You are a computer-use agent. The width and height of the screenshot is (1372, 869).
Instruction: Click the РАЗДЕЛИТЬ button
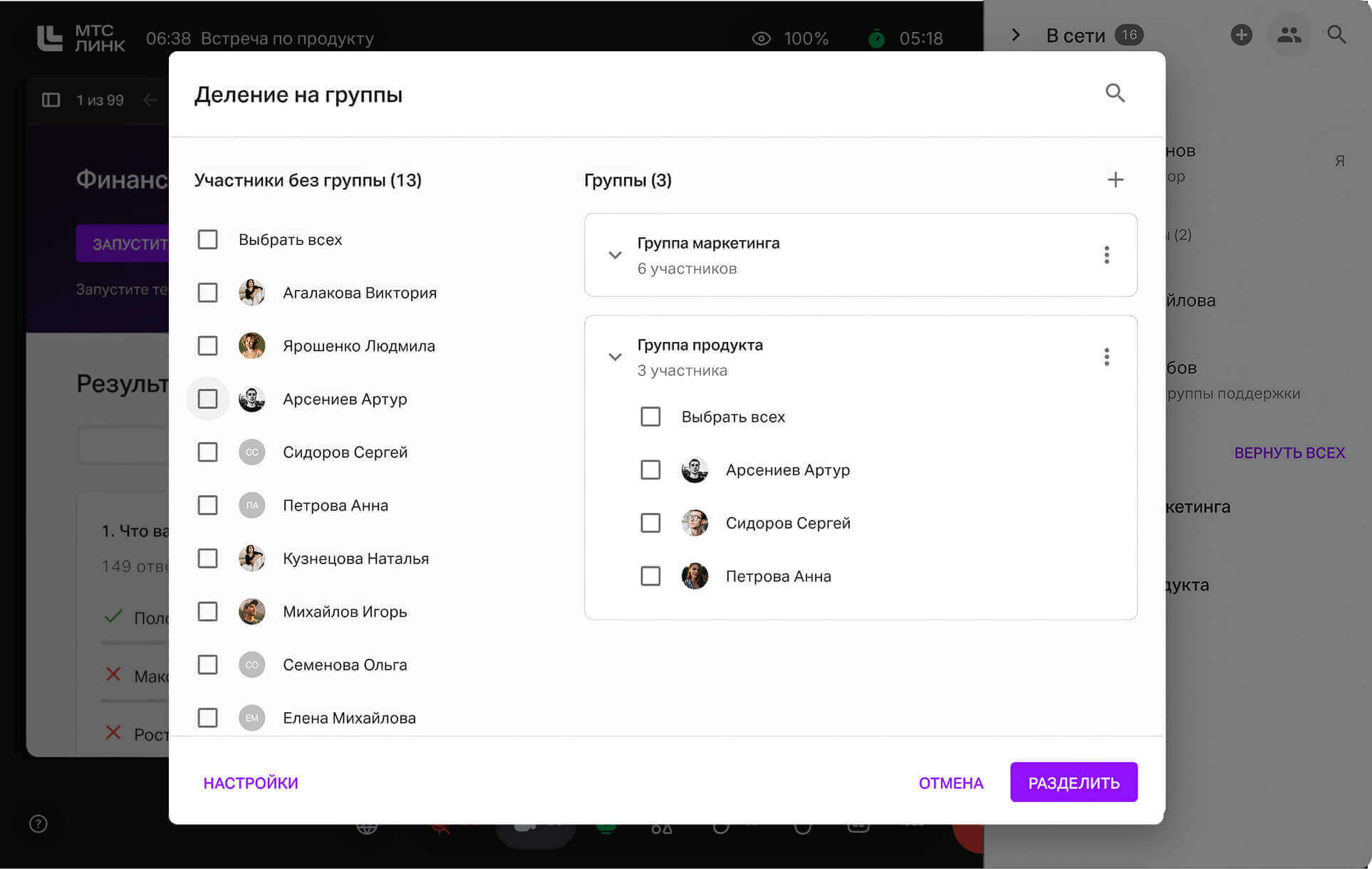(x=1074, y=783)
